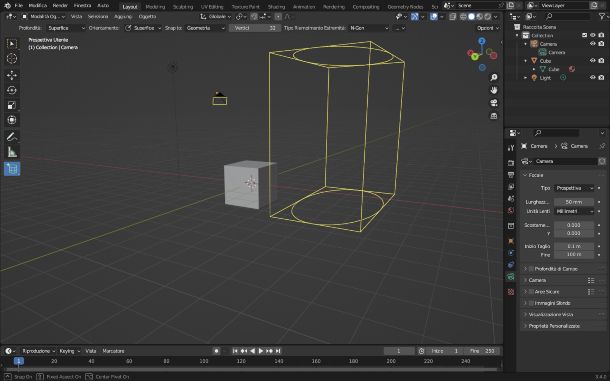Image resolution: width=610 pixels, height=381 pixels.
Task: Open the Aggiungi menu in viewport header
Action: point(123,17)
